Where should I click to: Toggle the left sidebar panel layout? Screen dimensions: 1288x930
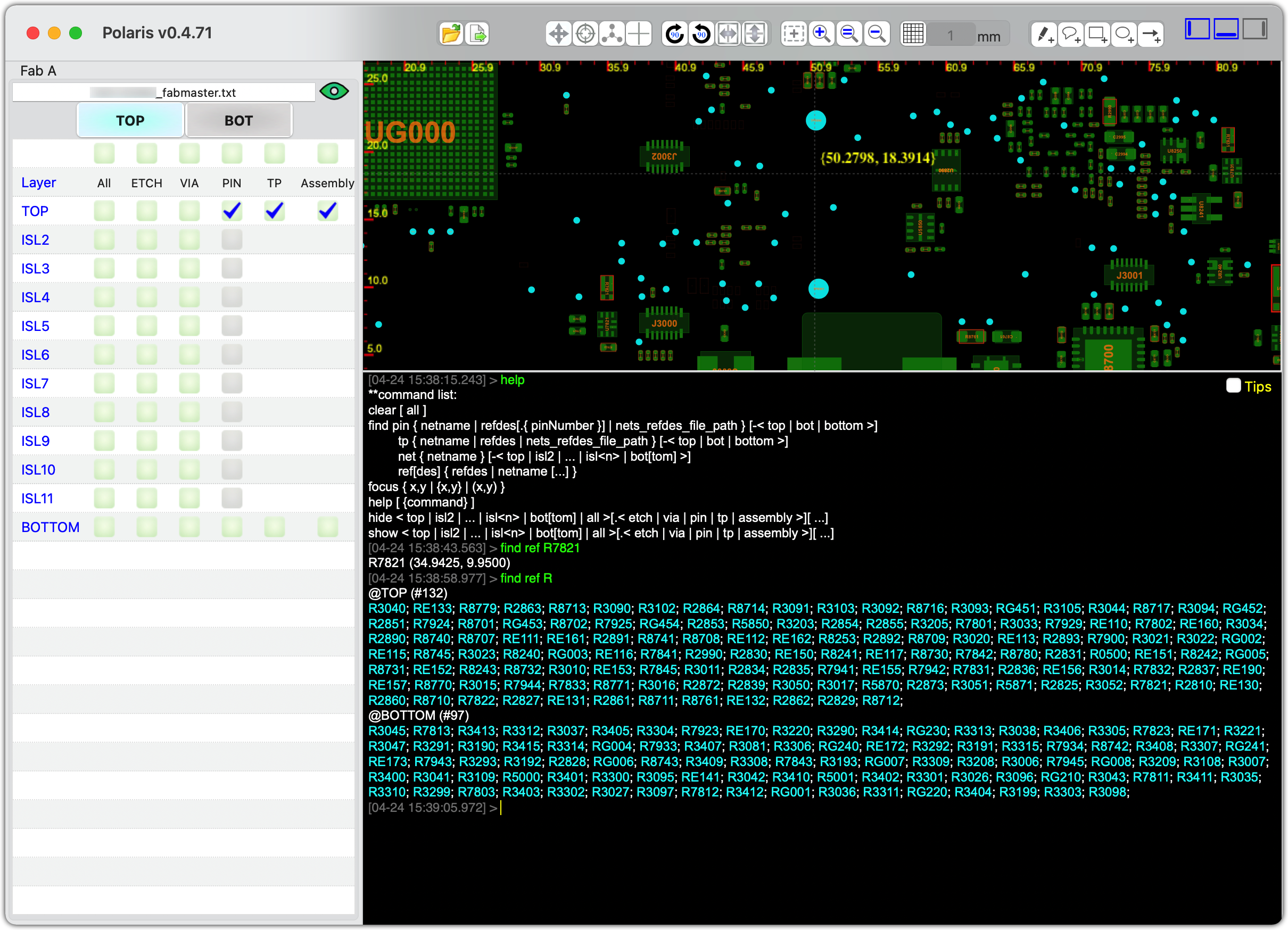(x=1197, y=29)
